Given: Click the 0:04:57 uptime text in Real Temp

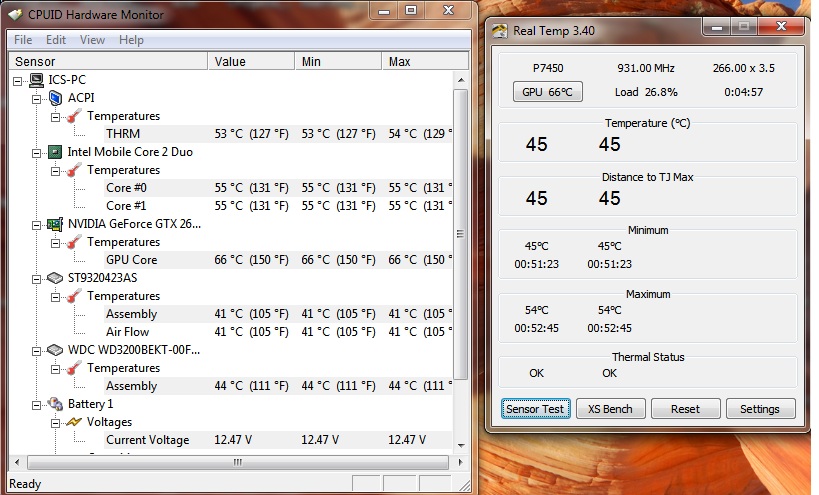Looking at the screenshot, I should click(x=743, y=92).
